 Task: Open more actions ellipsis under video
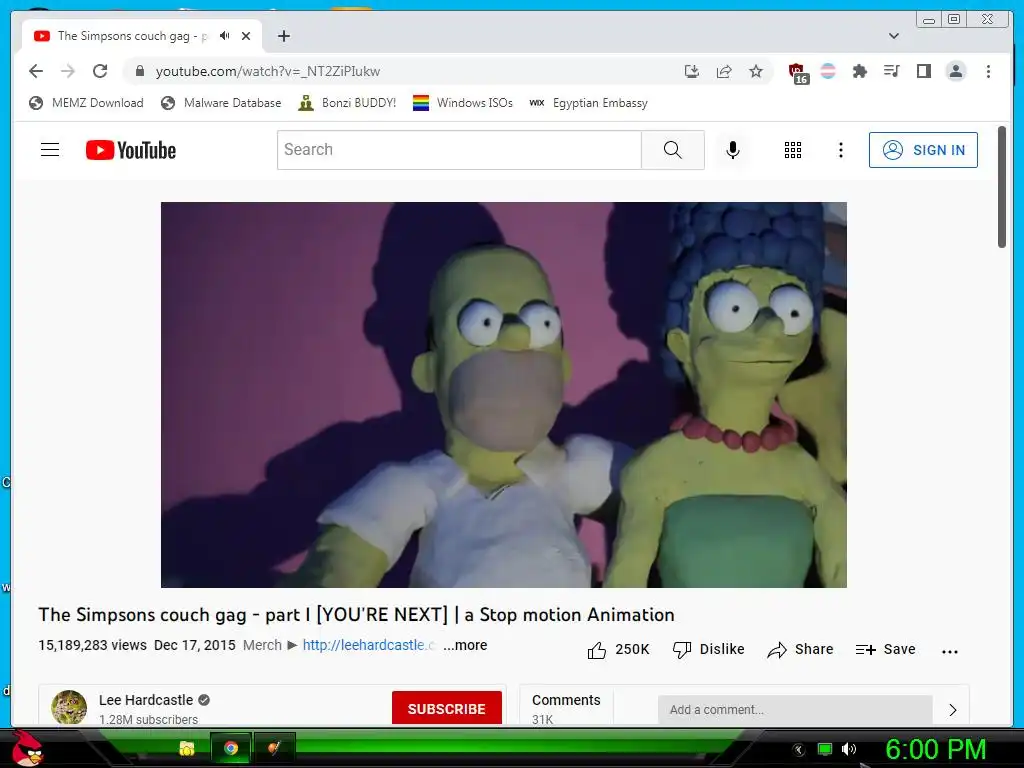(950, 651)
